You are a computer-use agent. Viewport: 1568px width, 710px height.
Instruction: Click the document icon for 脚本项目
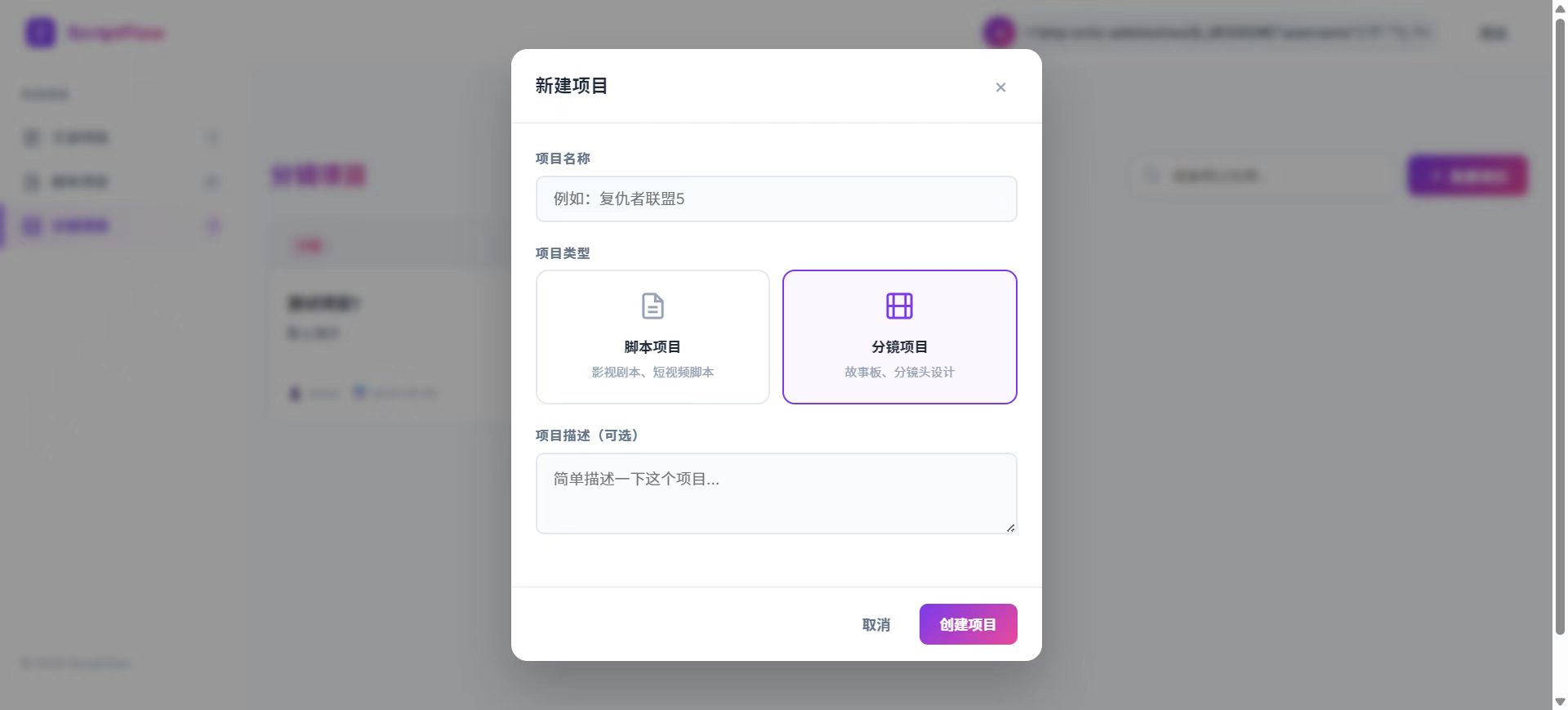click(x=653, y=306)
